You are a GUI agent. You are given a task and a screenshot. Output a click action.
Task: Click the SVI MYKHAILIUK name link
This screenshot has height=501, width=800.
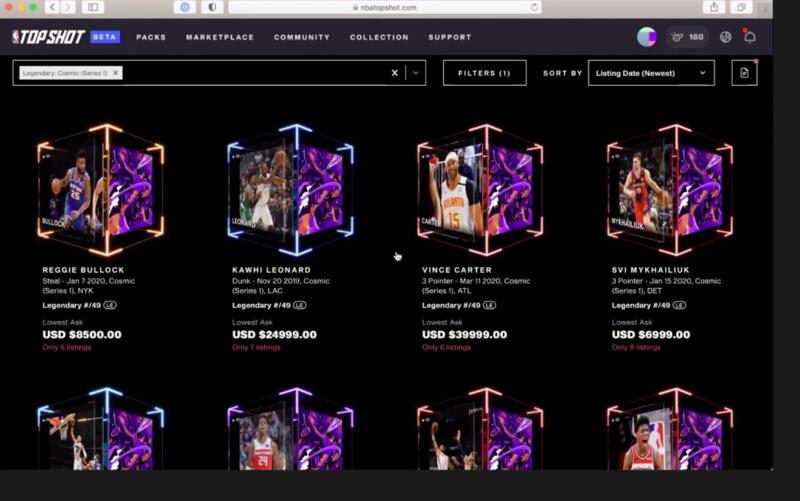click(651, 270)
